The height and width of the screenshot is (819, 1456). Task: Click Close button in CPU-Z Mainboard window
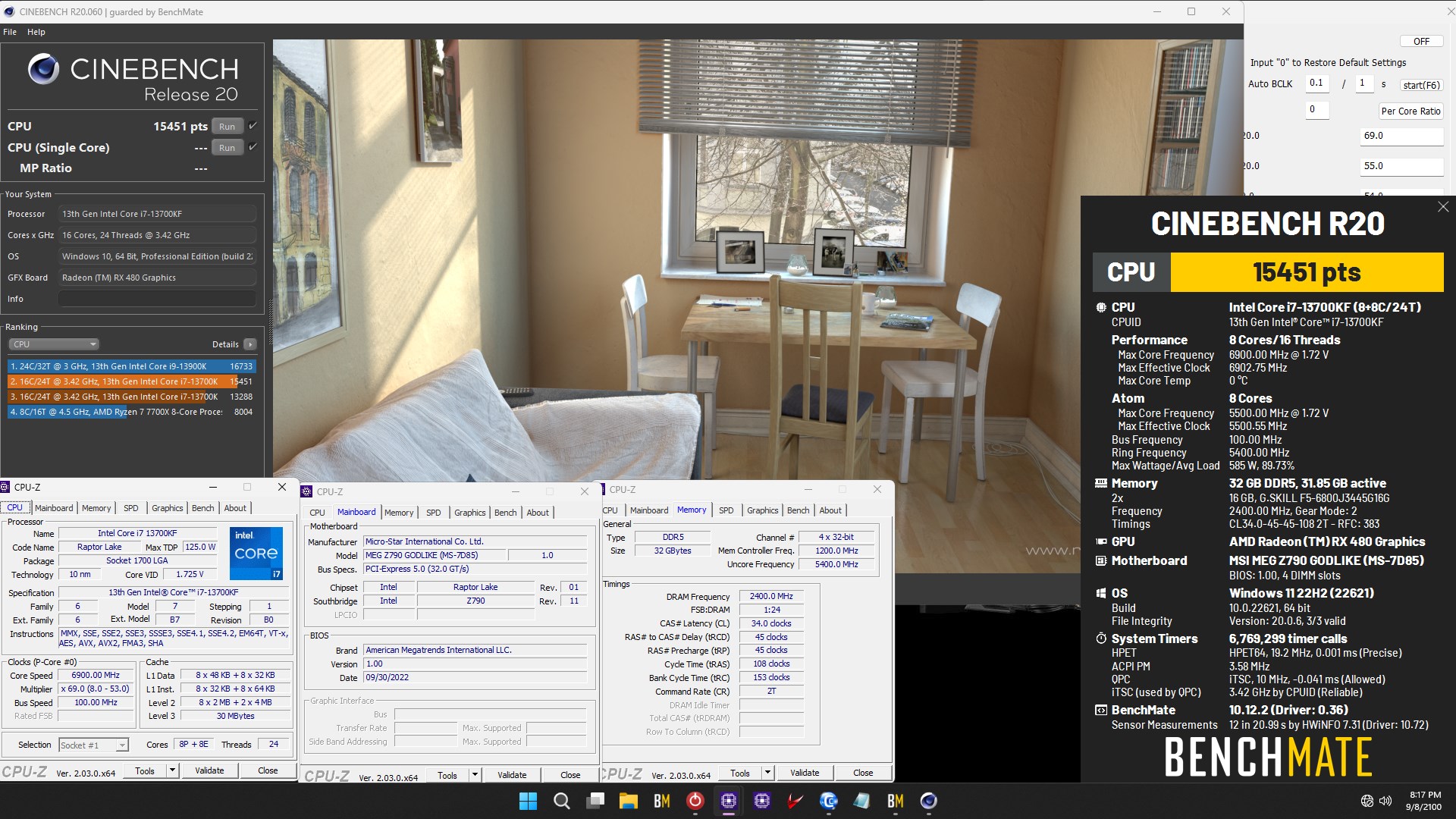570,775
